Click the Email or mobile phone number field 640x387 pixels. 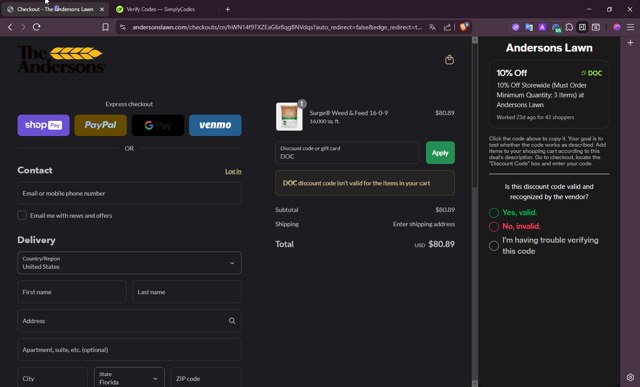coord(129,193)
